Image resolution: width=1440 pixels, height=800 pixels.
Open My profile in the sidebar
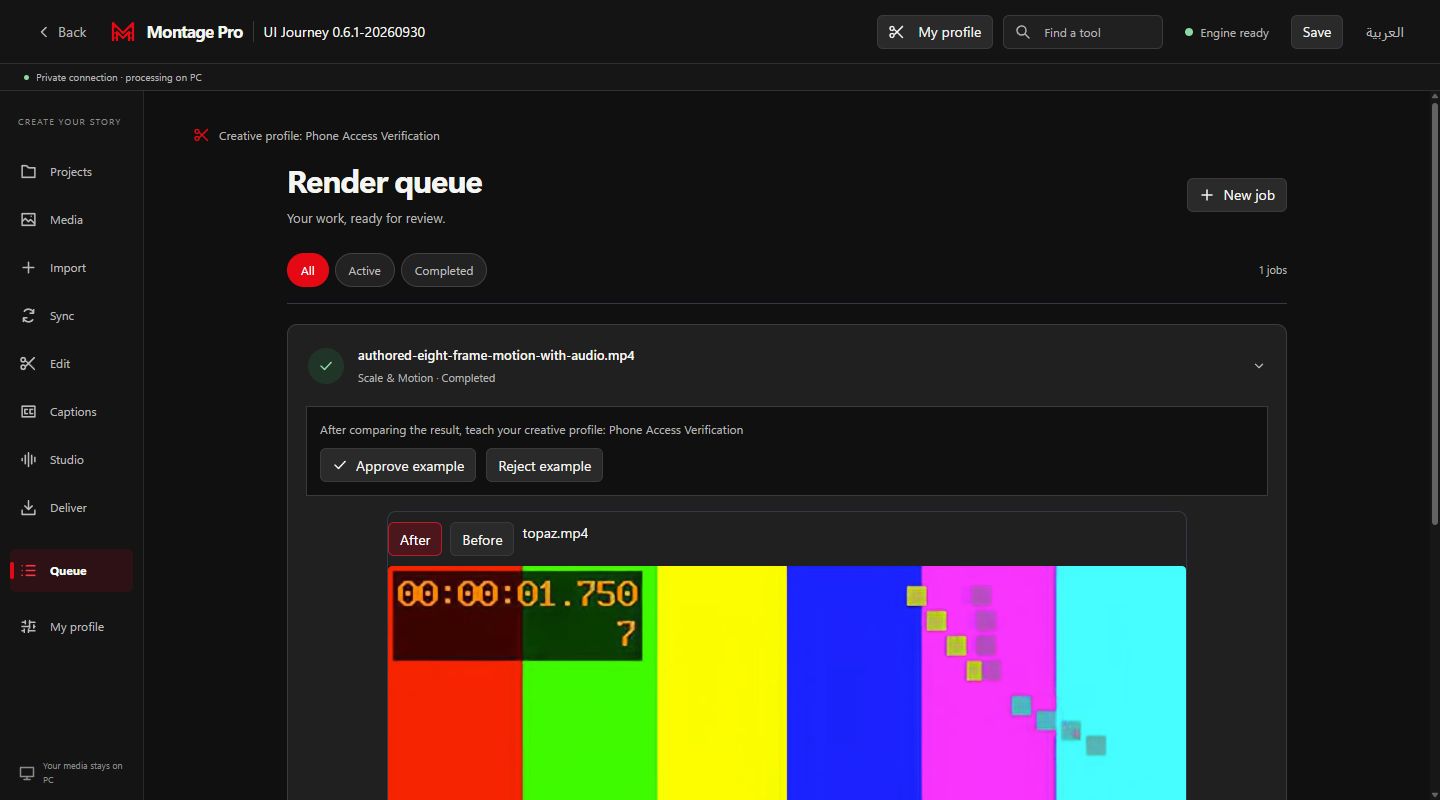pos(71,627)
